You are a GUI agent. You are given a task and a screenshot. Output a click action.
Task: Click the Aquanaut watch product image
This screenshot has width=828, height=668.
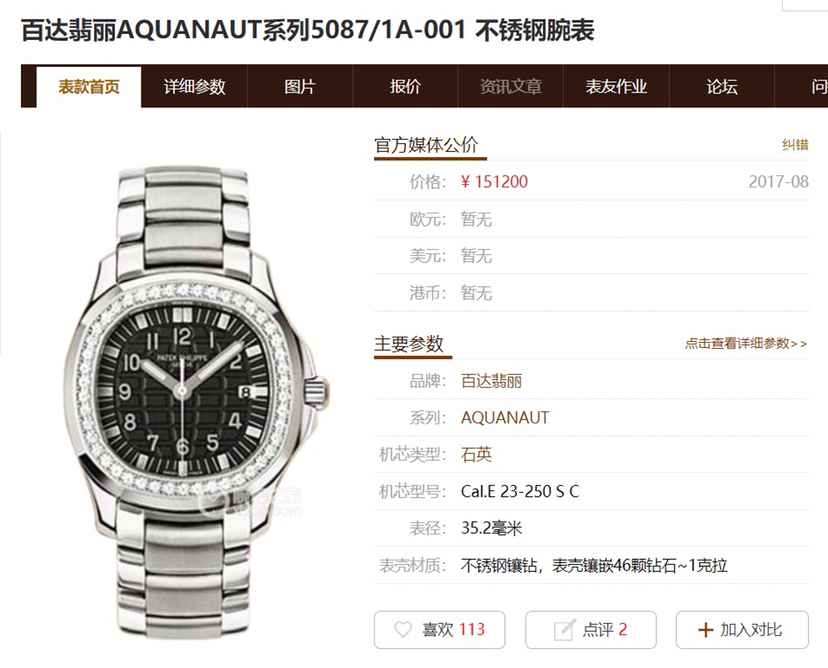pyautogui.click(x=196, y=401)
